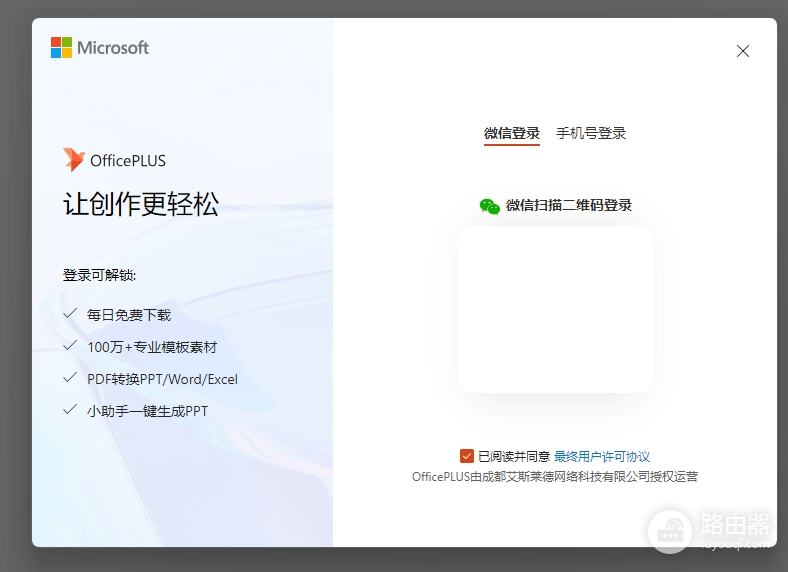Click the 小助手一键生成PPT feature line
The image size is (788, 572).
147,411
